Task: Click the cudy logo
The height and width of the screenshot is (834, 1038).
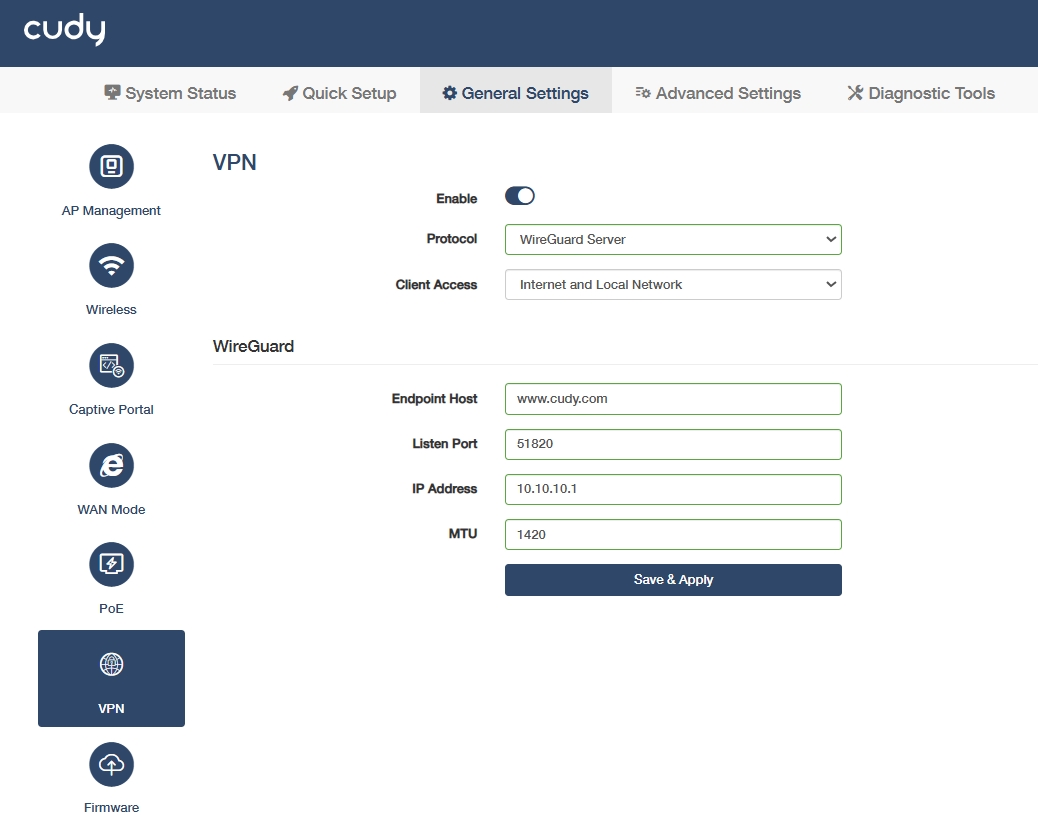Action: [x=64, y=30]
